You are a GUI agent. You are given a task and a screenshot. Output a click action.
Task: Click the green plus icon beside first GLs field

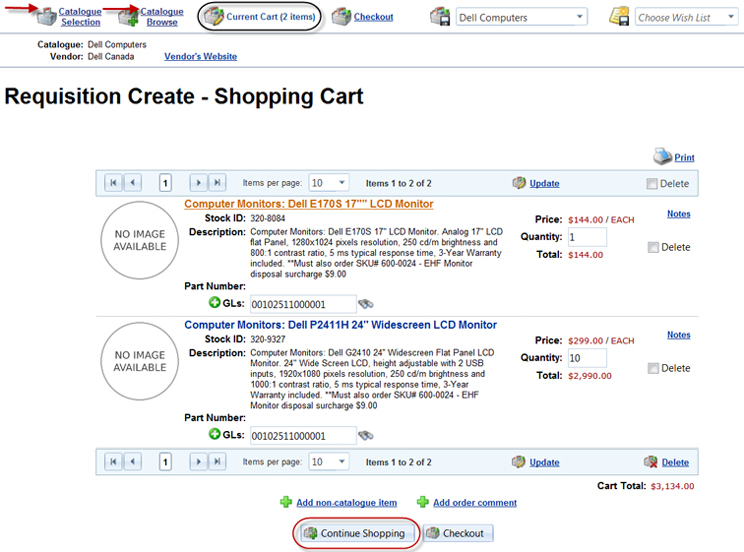point(214,303)
